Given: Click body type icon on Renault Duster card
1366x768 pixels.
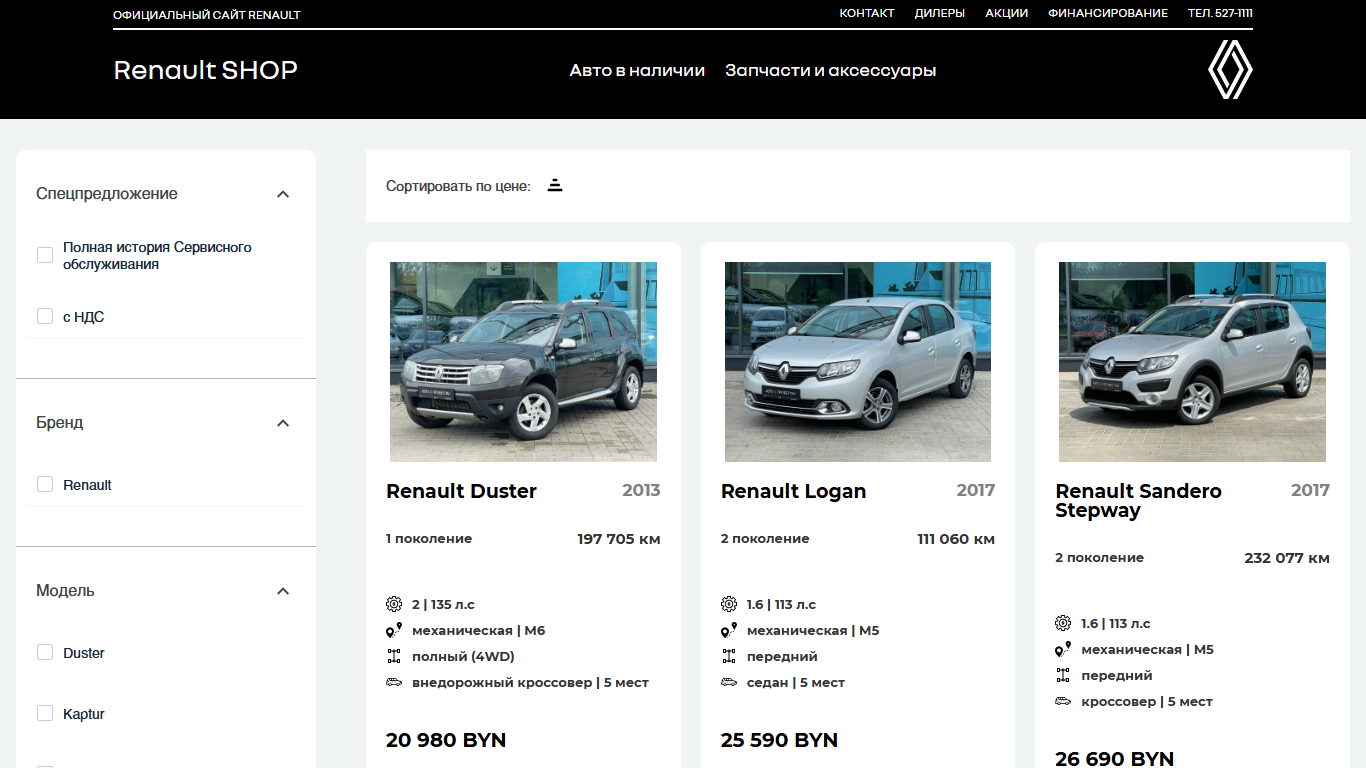Looking at the screenshot, I should [x=394, y=682].
